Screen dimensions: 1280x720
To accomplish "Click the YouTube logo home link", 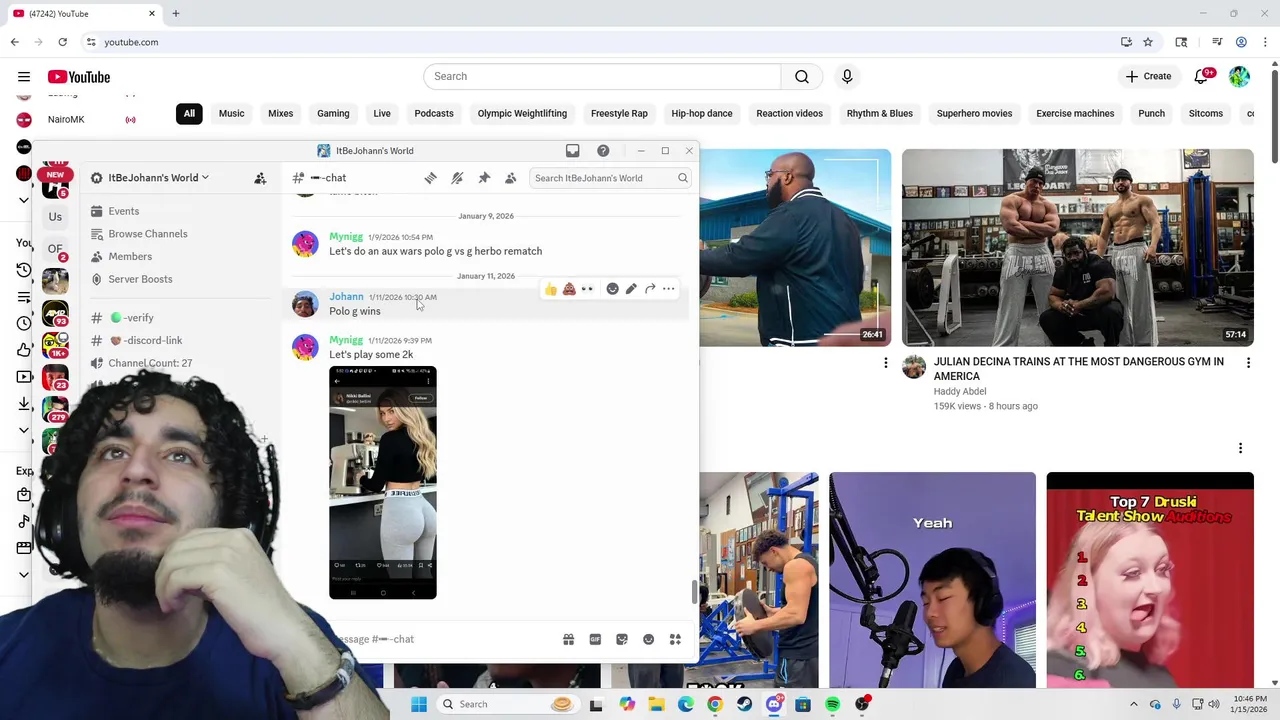I will [x=79, y=77].
